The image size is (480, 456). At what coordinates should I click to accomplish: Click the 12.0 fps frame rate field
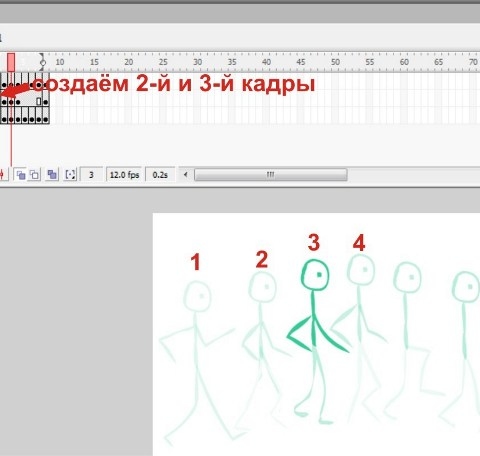pyautogui.click(x=124, y=175)
